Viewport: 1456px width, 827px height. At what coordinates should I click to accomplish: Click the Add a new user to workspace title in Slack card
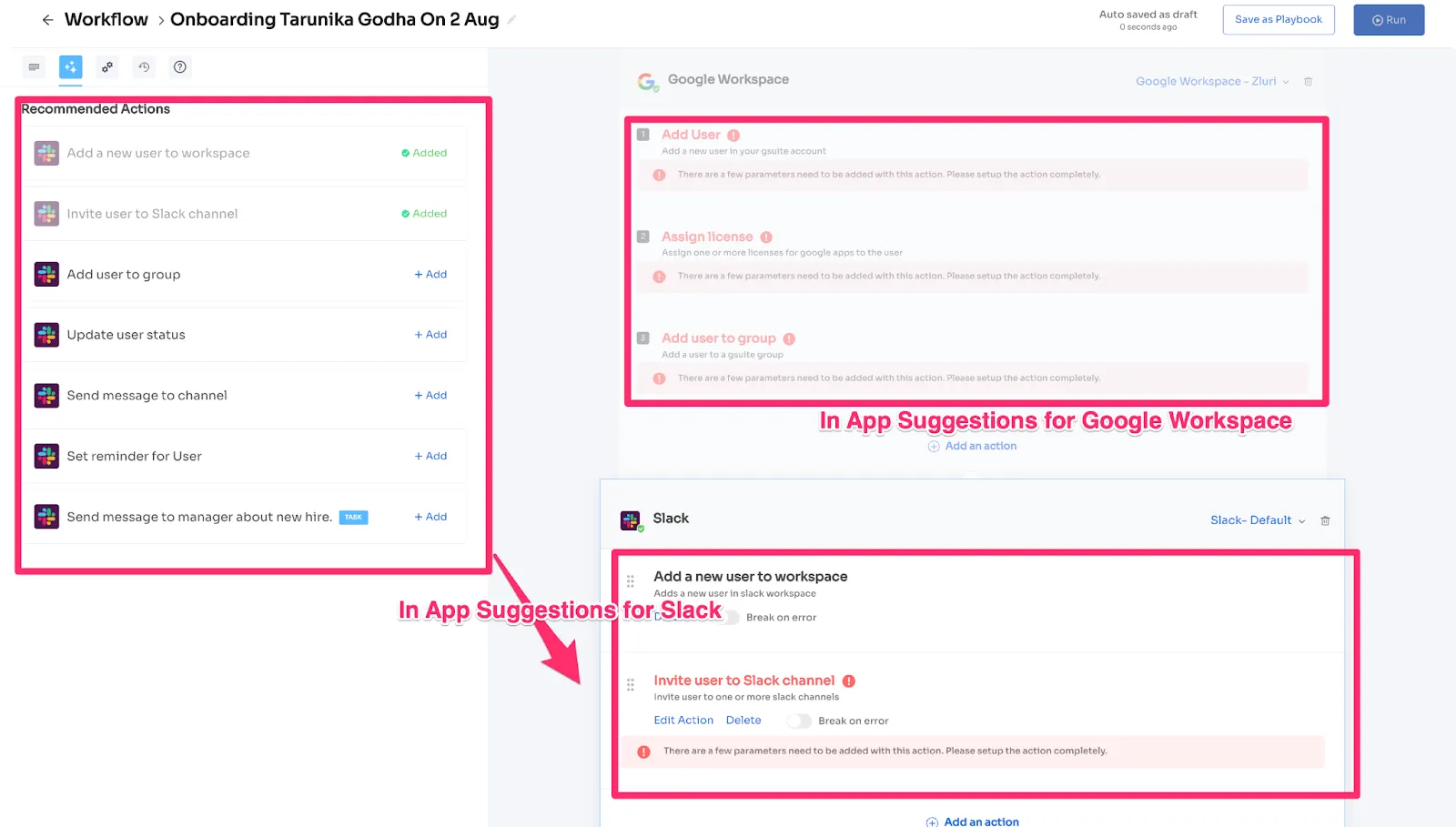tap(751, 576)
